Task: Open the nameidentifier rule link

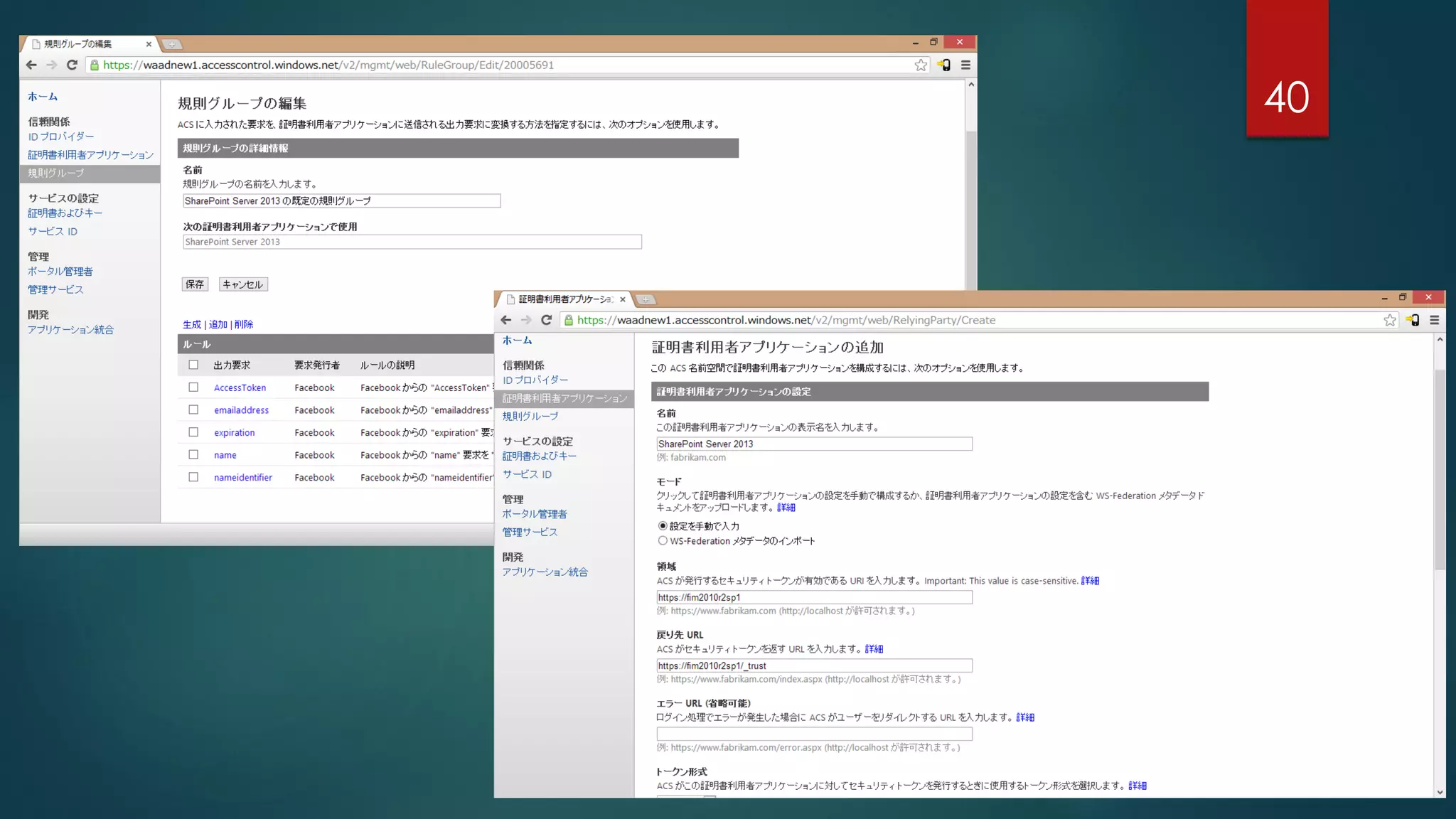Action: pos(242,478)
